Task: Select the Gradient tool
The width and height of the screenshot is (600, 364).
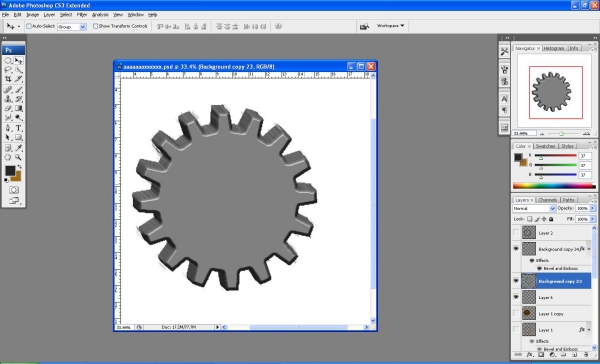Action: click(x=18, y=108)
